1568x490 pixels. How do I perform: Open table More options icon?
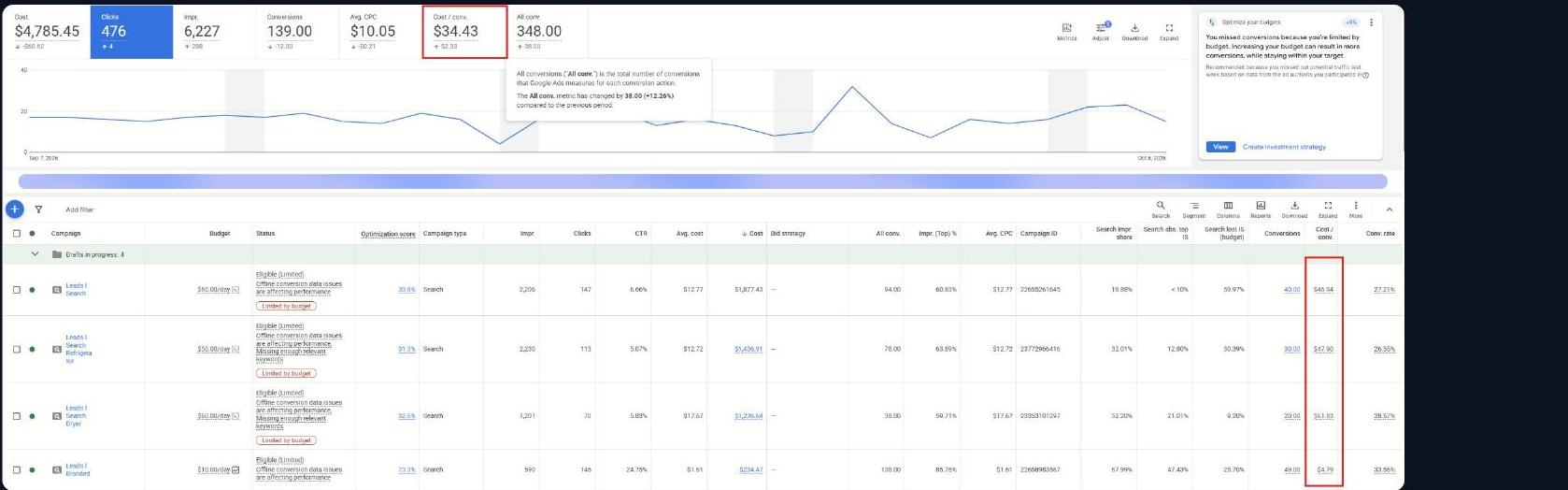(x=1356, y=206)
